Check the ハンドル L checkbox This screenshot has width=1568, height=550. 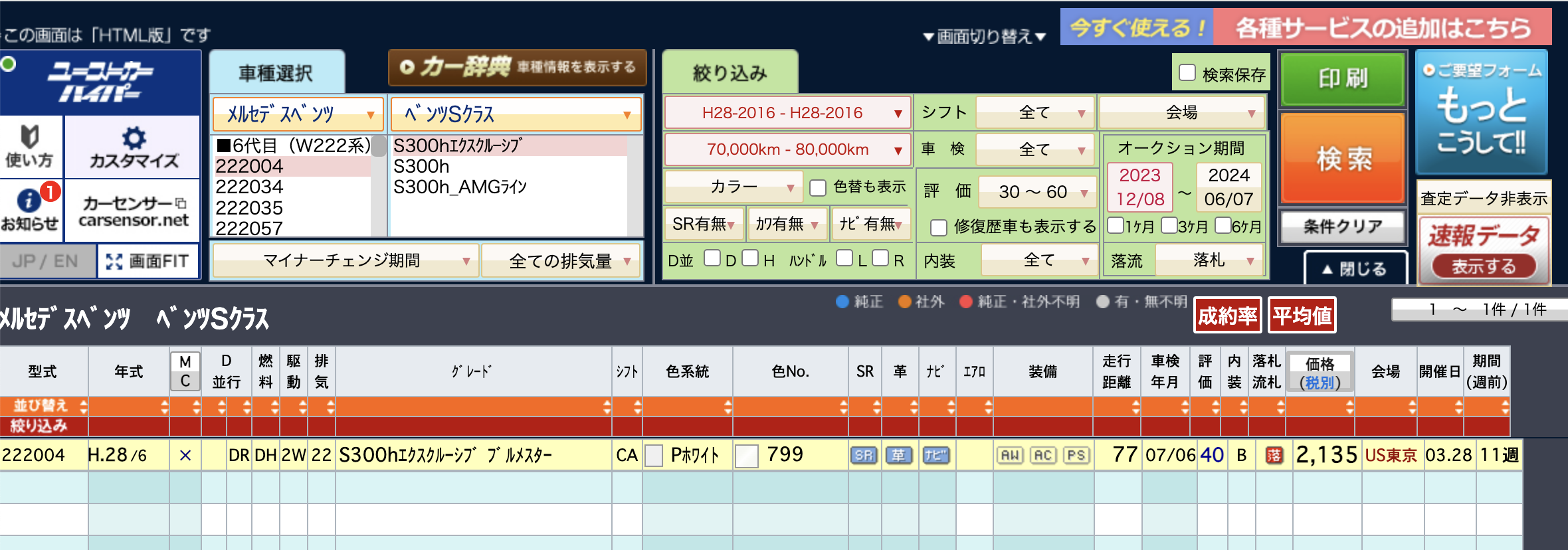(844, 258)
